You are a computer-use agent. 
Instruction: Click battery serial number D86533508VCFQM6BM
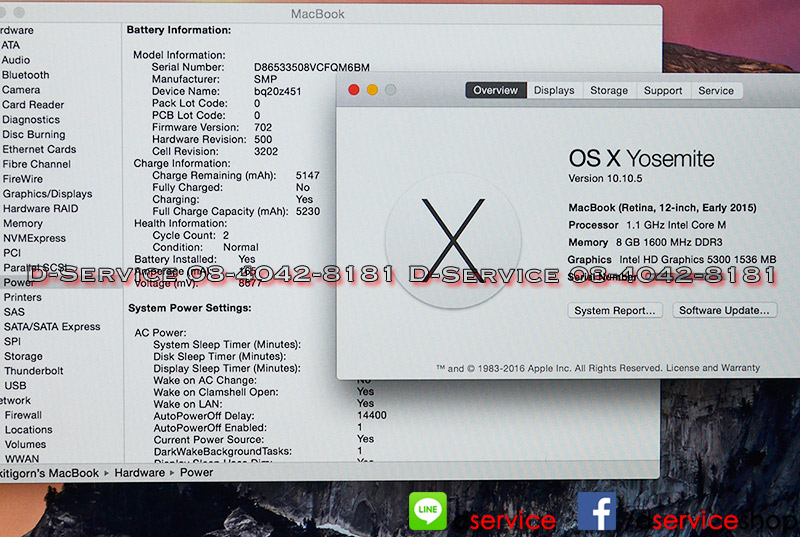[312, 67]
